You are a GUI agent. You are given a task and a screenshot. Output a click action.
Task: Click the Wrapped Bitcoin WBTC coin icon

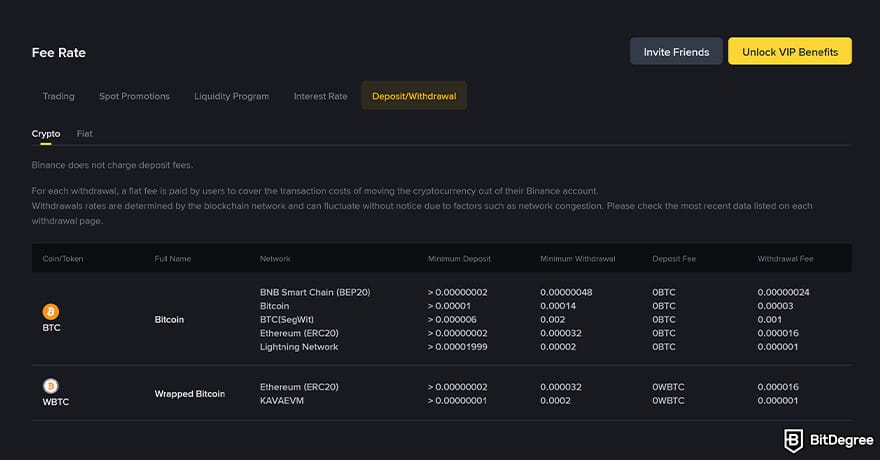51,386
